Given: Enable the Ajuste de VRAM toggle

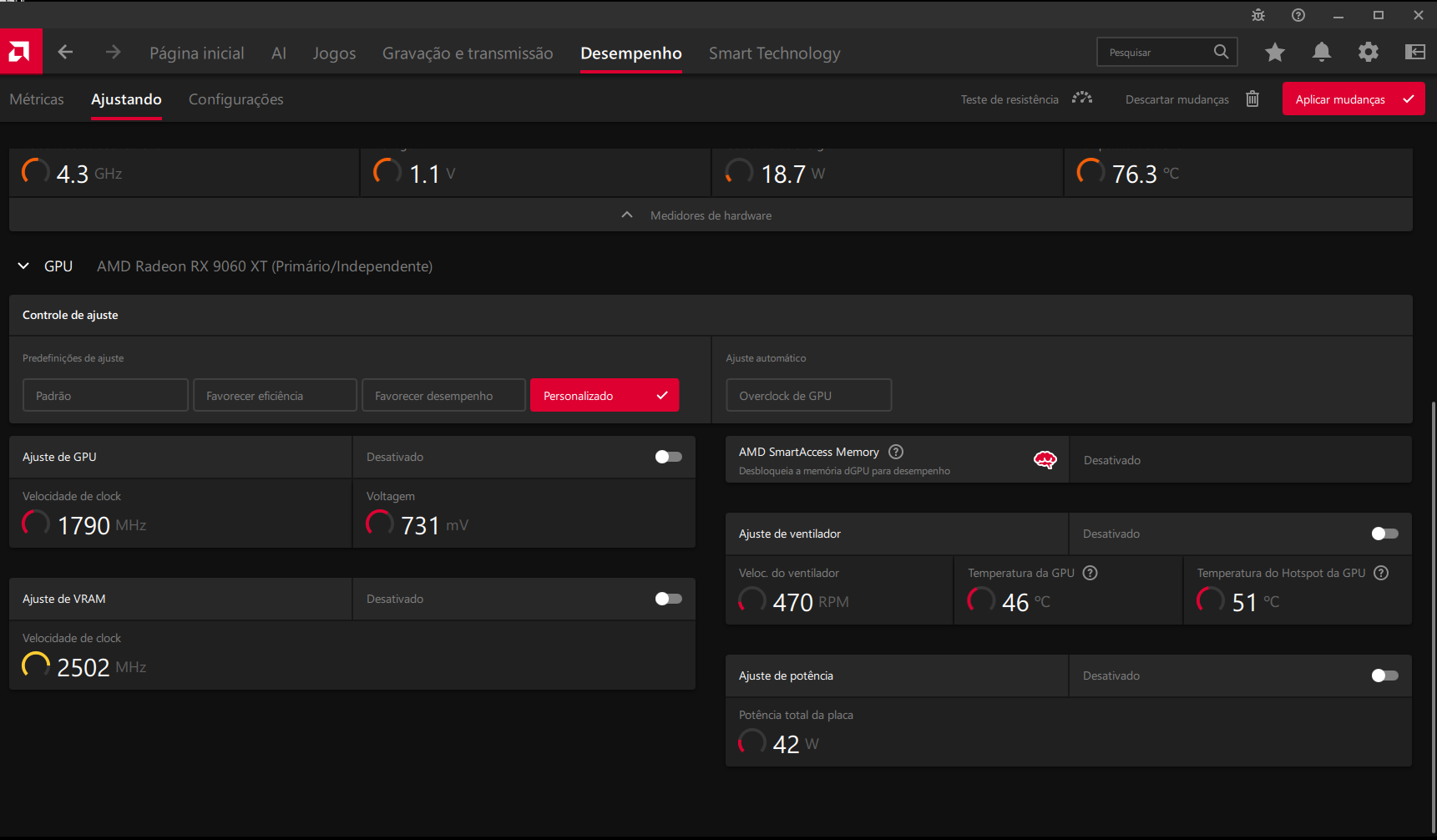Looking at the screenshot, I should pos(669,599).
